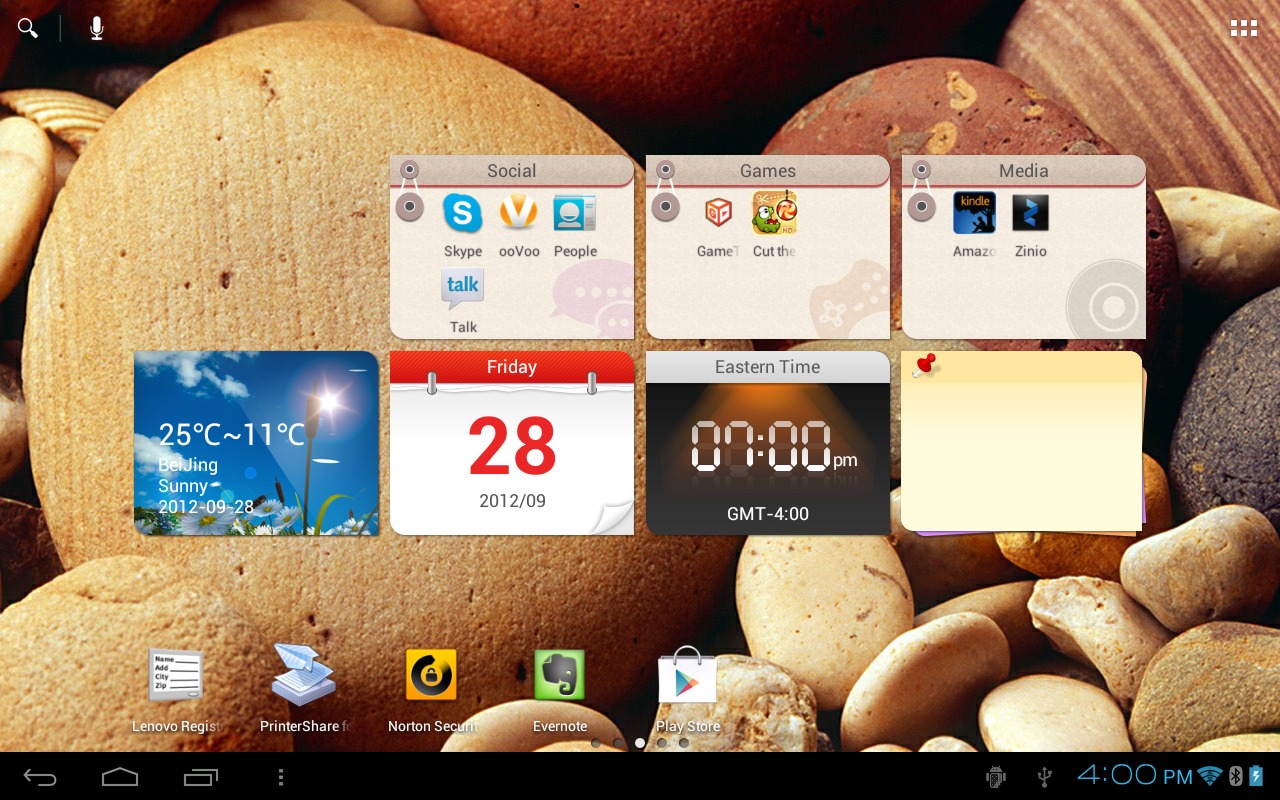Open the Play Store

click(688, 675)
